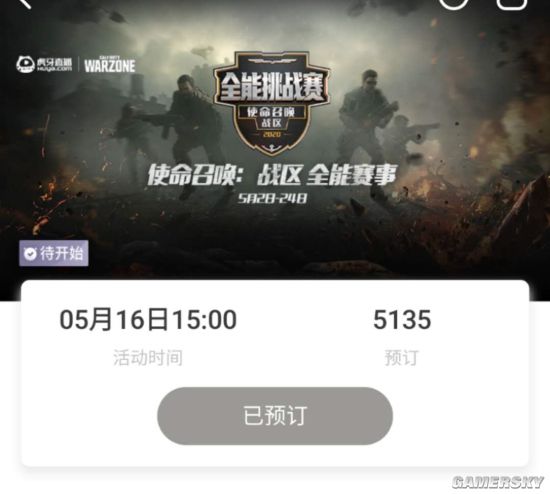Viewport: 550px width, 494px height.
Task: Select the 全能挑战赛 shield emblem
Action: [271, 102]
